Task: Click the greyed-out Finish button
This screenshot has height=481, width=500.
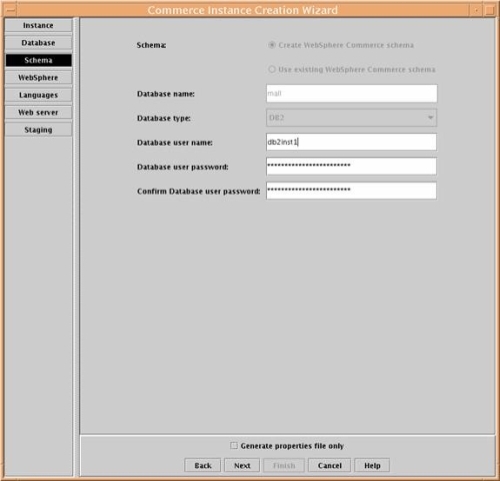Action: 284,465
